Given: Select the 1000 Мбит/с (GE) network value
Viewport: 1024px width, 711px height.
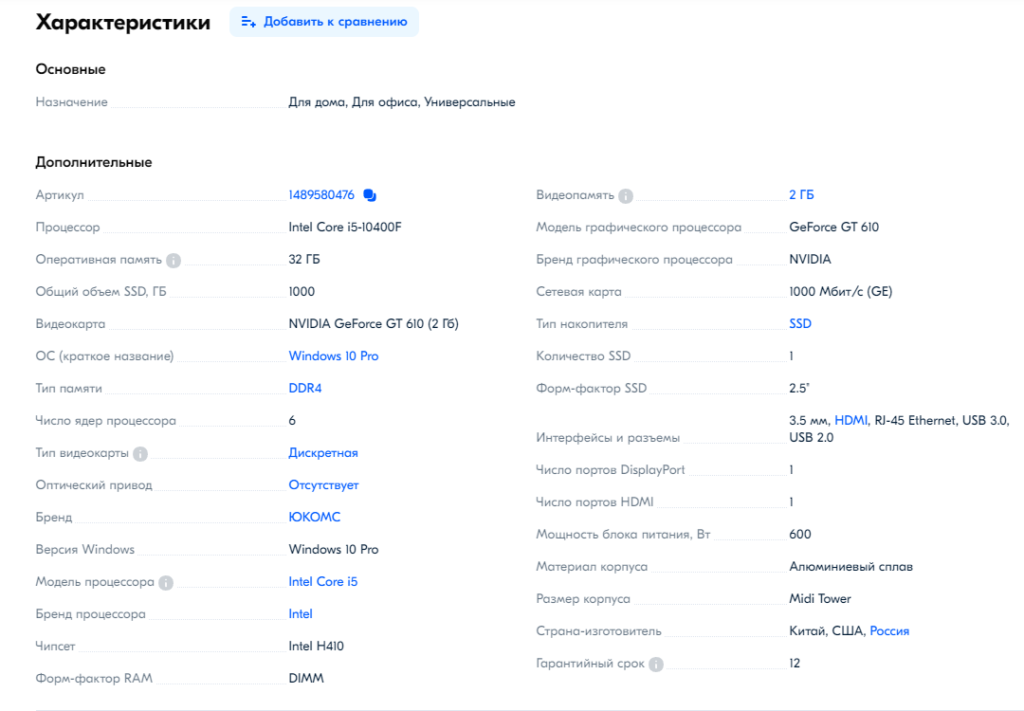Looking at the screenshot, I should point(840,291).
